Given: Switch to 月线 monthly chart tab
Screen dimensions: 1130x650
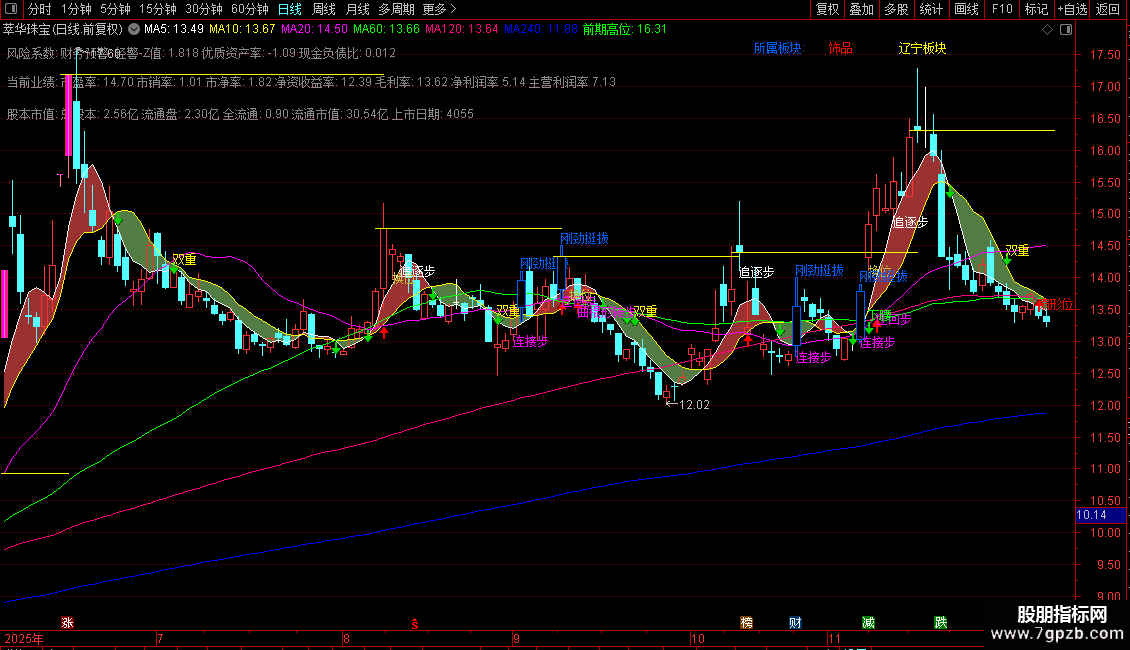Looking at the screenshot, I should coord(357,9).
